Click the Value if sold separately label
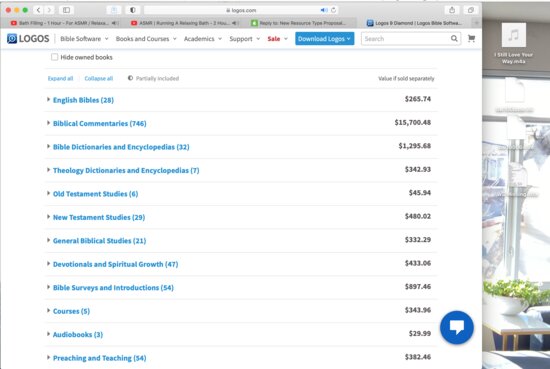550x369 pixels. pos(406,79)
